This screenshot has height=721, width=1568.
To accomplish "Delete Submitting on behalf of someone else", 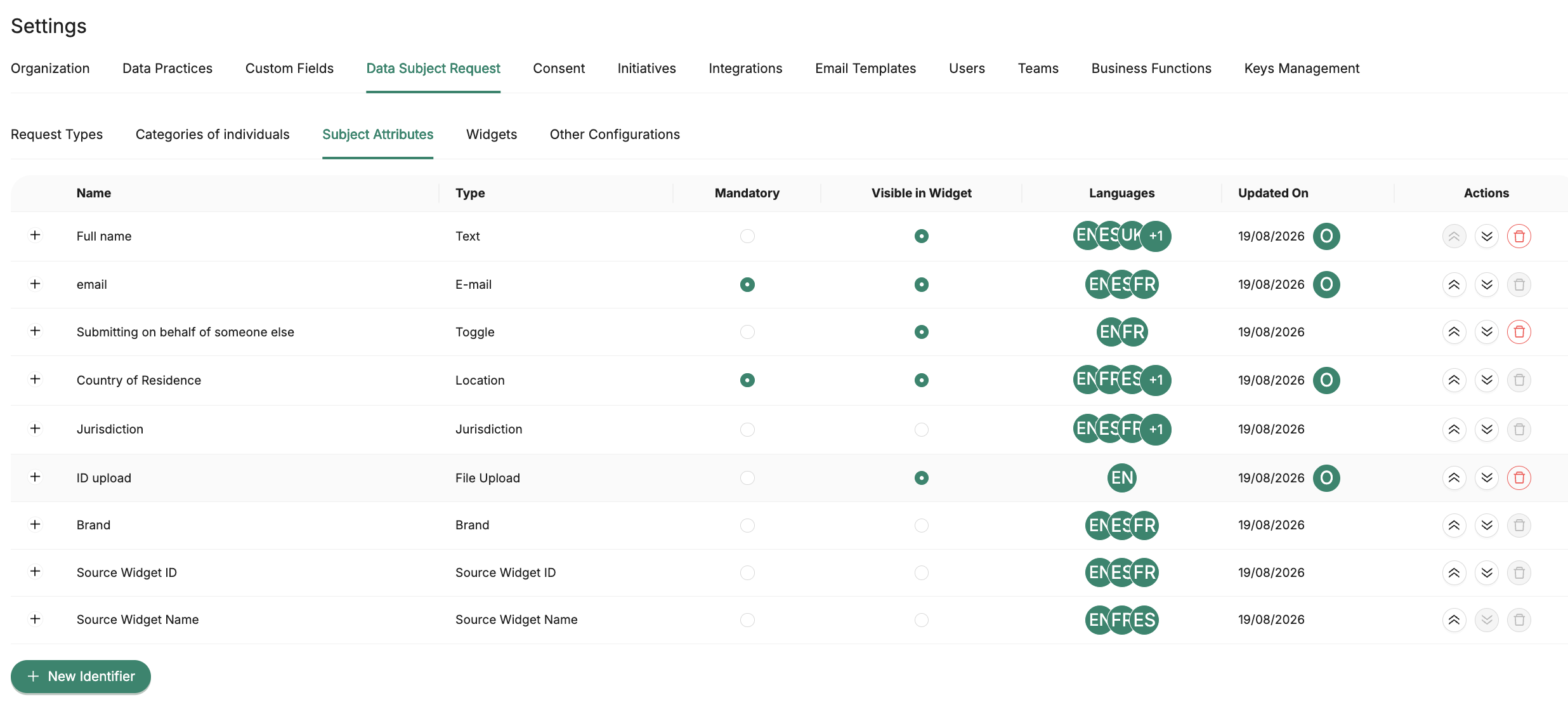I will (x=1519, y=332).
